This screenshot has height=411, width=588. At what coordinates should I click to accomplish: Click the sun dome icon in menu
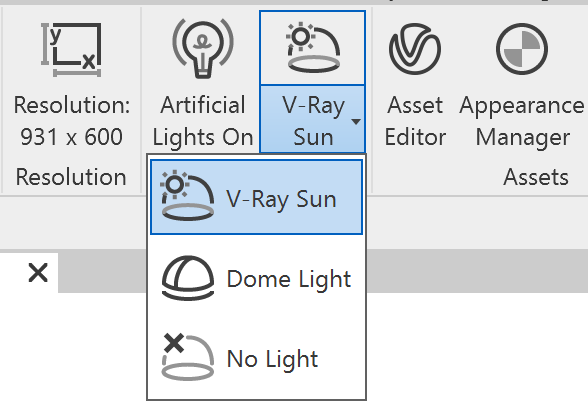point(187,195)
